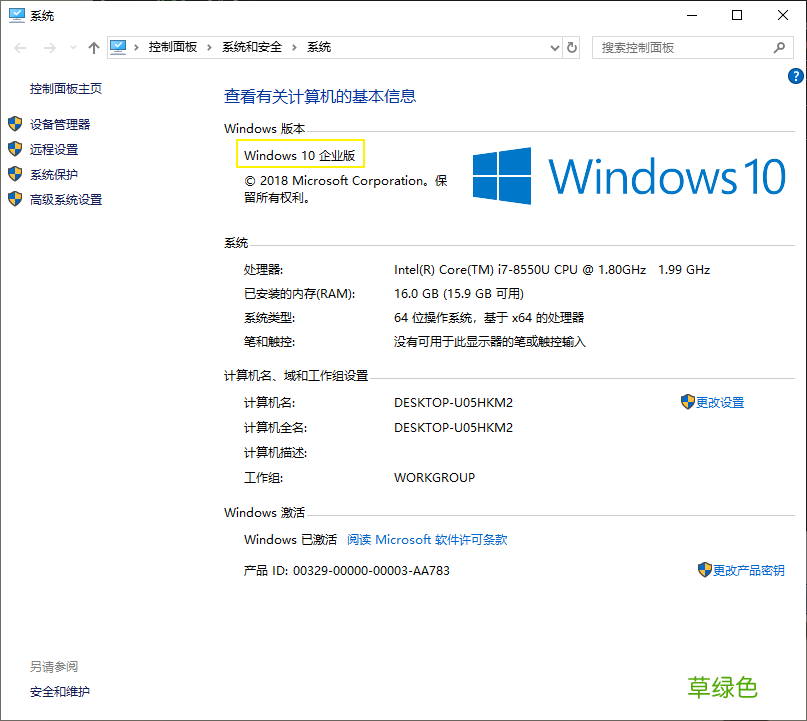Screen dimensions: 807x721
Task: Click WORKGROUP value text
Action: point(434,478)
